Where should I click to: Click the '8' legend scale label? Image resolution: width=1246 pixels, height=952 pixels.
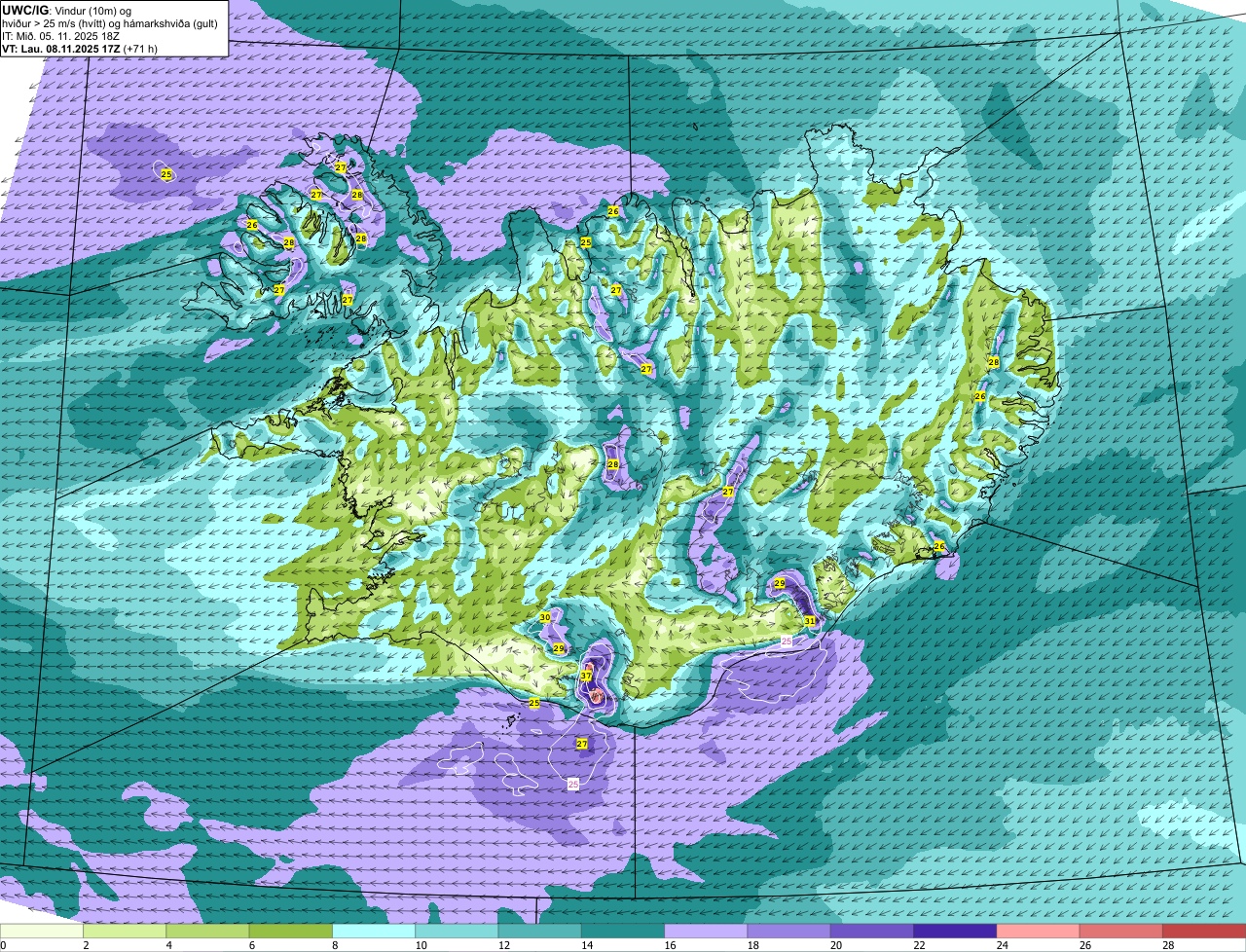point(333,945)
